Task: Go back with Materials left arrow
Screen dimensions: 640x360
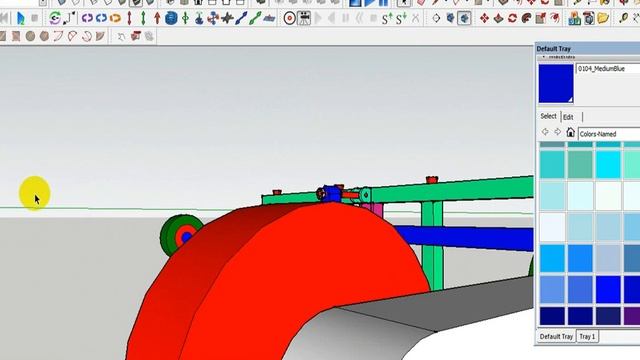Action: tap(545, 132)
